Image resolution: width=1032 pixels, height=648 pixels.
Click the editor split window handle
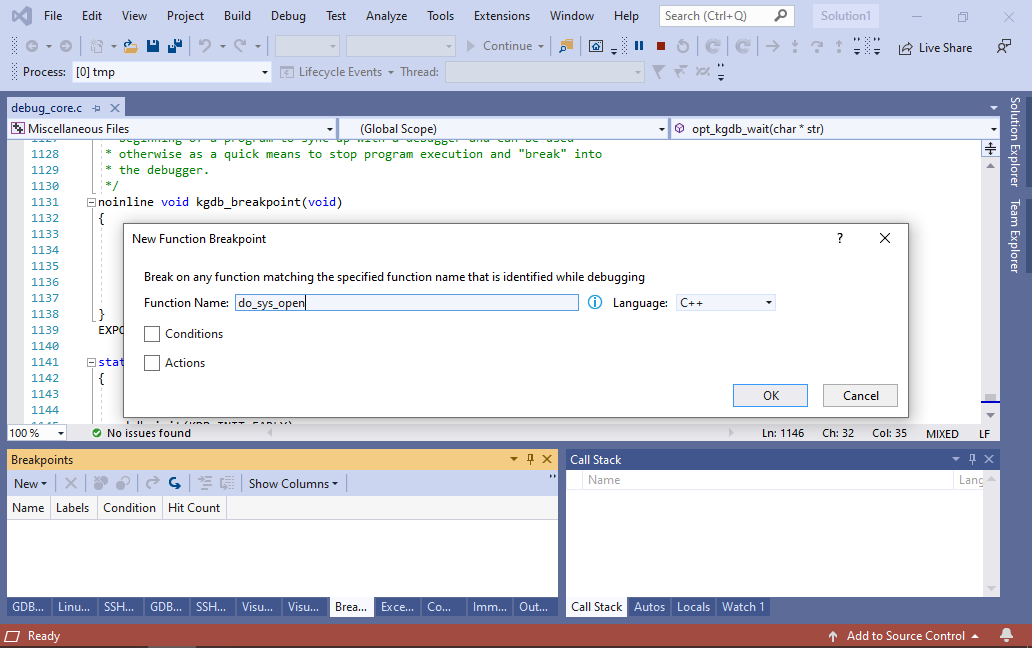[x=990, y=148]
